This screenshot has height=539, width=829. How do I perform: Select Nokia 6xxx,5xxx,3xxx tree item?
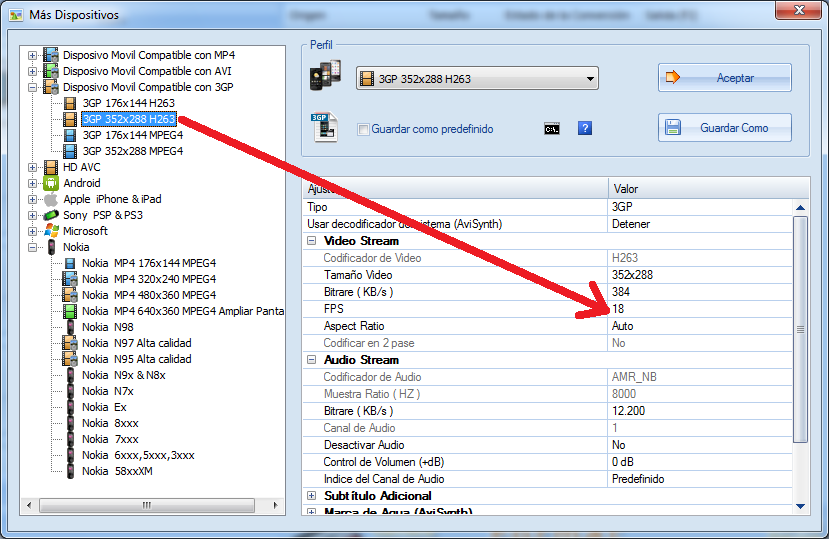coord(138,455)
